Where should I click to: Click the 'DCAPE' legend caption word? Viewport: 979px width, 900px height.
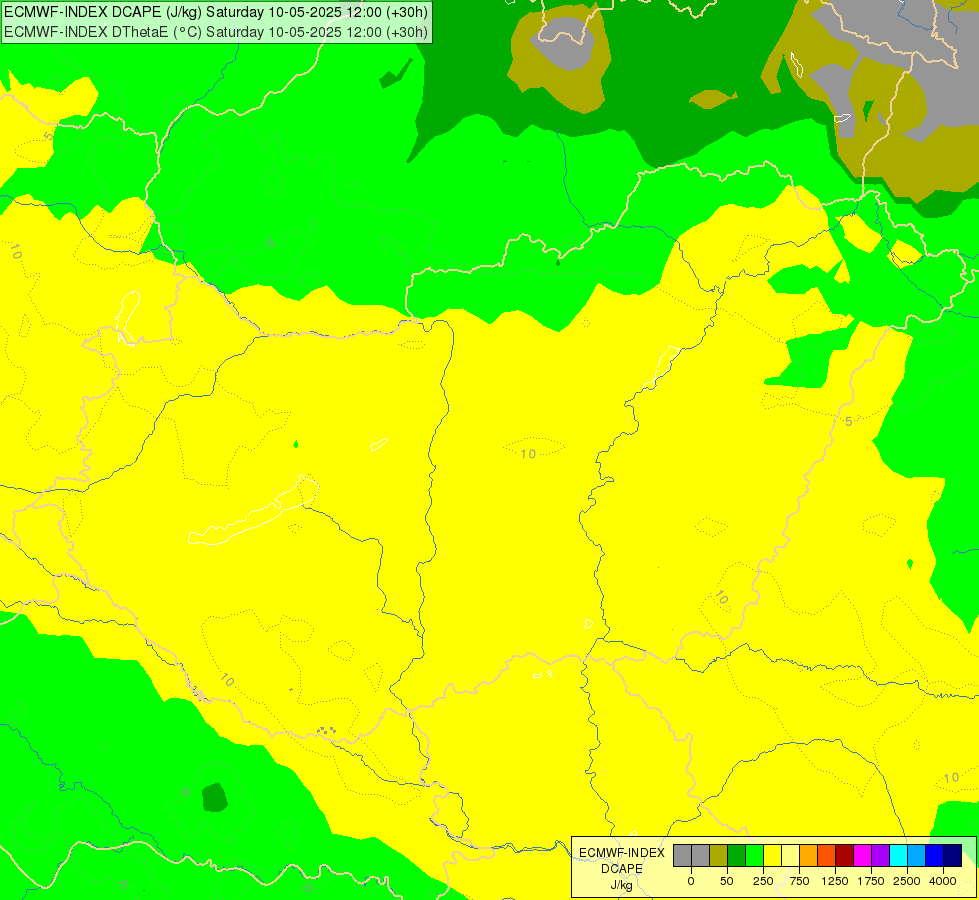[x=622, y=868]
